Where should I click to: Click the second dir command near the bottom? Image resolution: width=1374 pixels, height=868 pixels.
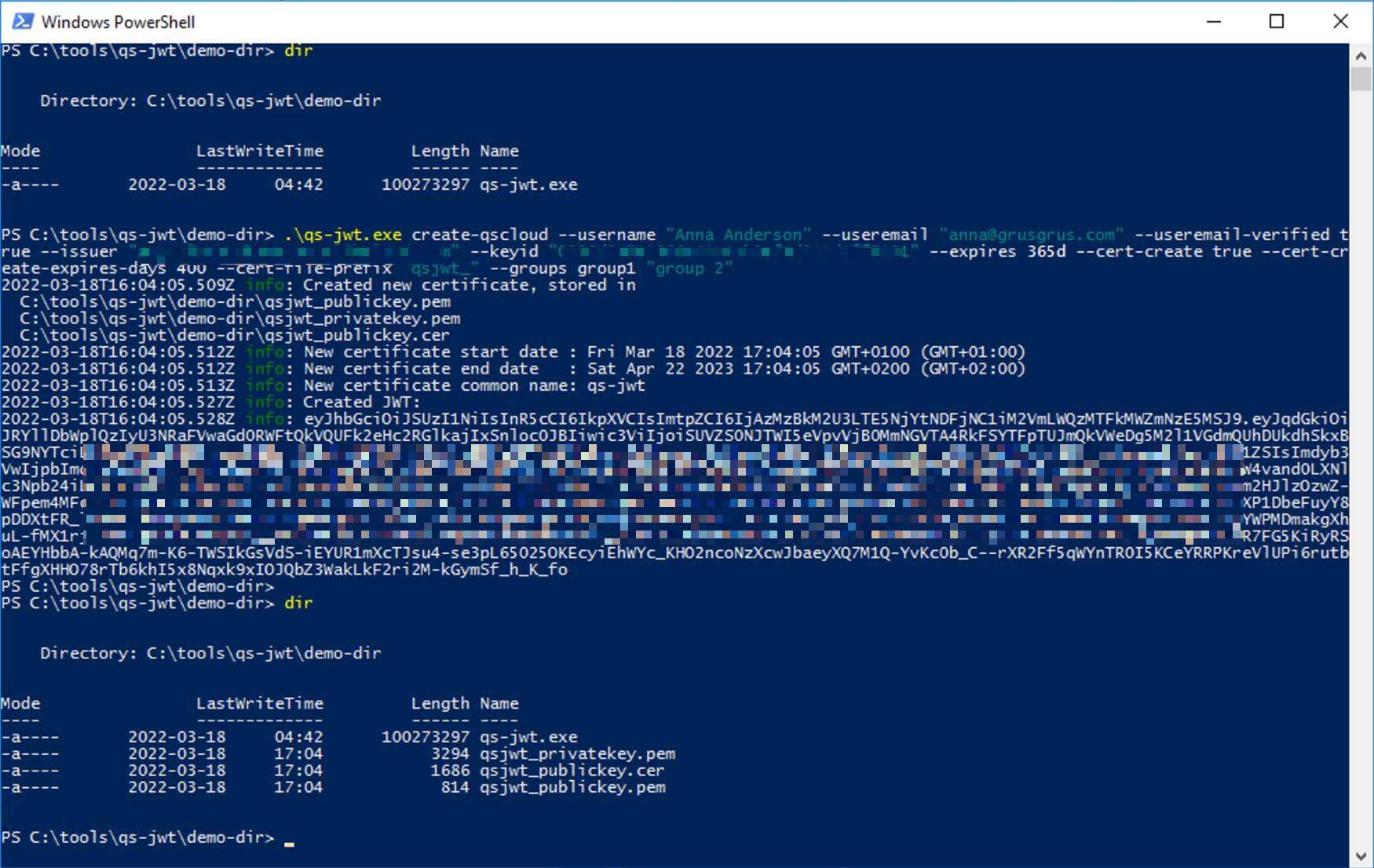[x=299, y=603]
